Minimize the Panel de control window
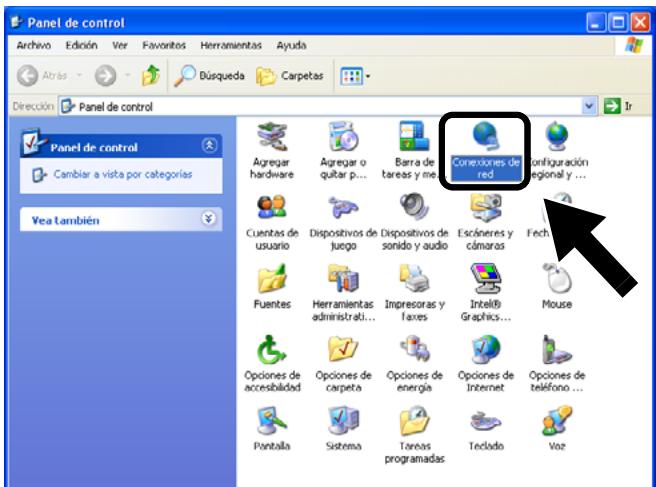The width and height of the screenshot is (656, 487). tap(596, 22)
